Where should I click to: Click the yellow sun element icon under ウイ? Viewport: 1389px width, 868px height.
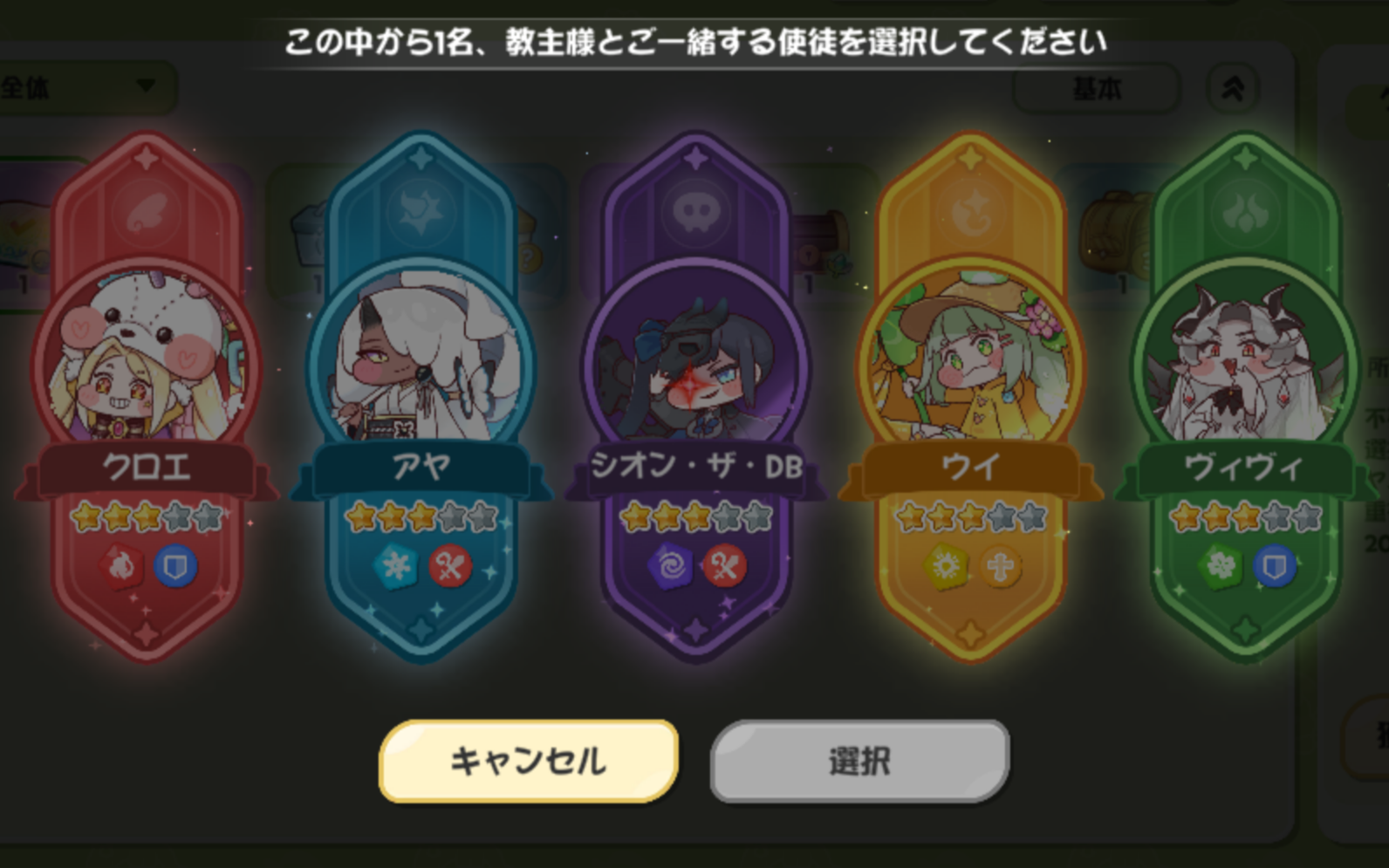point(946,568)
